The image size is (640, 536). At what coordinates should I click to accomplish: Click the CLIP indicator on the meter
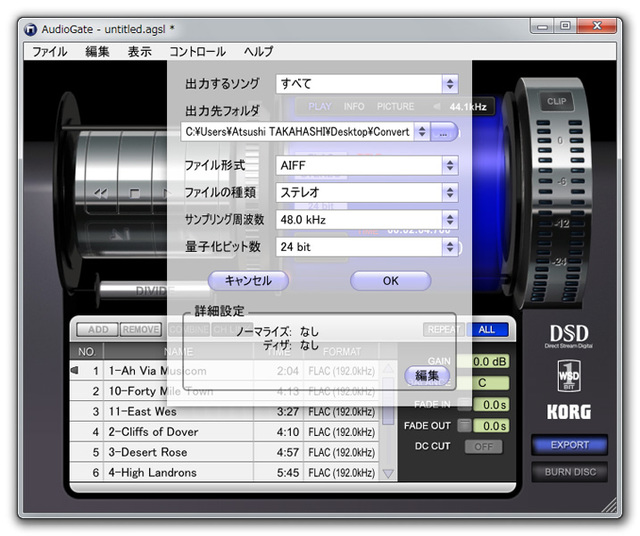click(557, 101)
